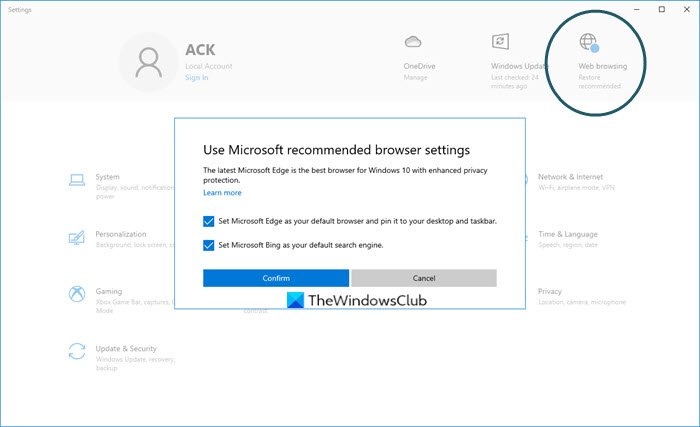Open the Time & Language settings category

click(568, 239)
